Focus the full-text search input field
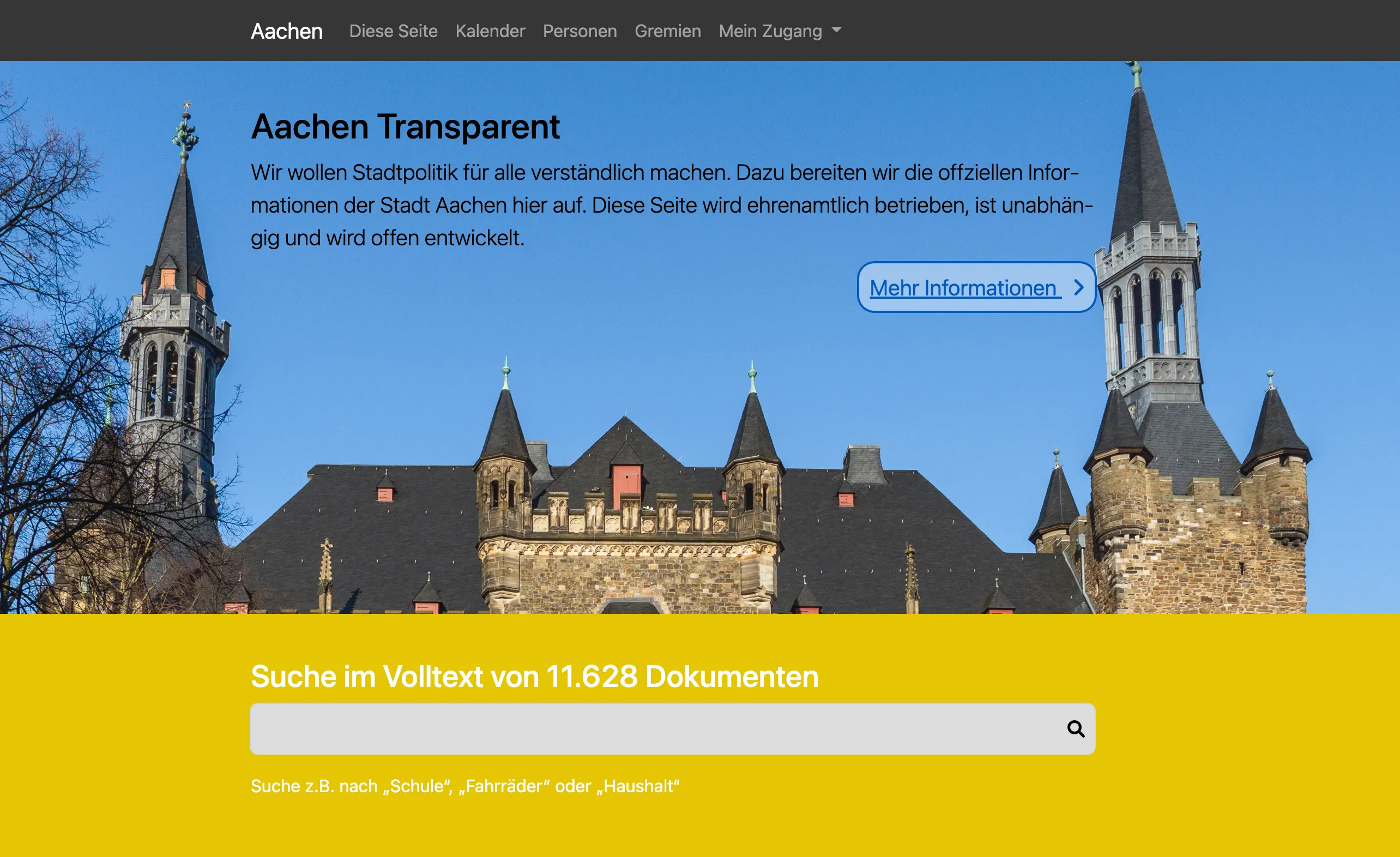The width and height of the screenshot is (1400, 857). (x=625, y=728)
